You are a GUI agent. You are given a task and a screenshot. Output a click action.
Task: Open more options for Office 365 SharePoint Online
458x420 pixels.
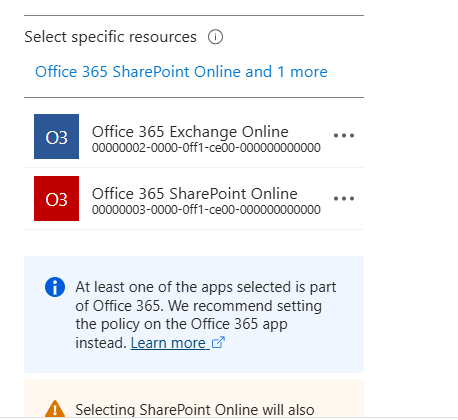(344, 198)
